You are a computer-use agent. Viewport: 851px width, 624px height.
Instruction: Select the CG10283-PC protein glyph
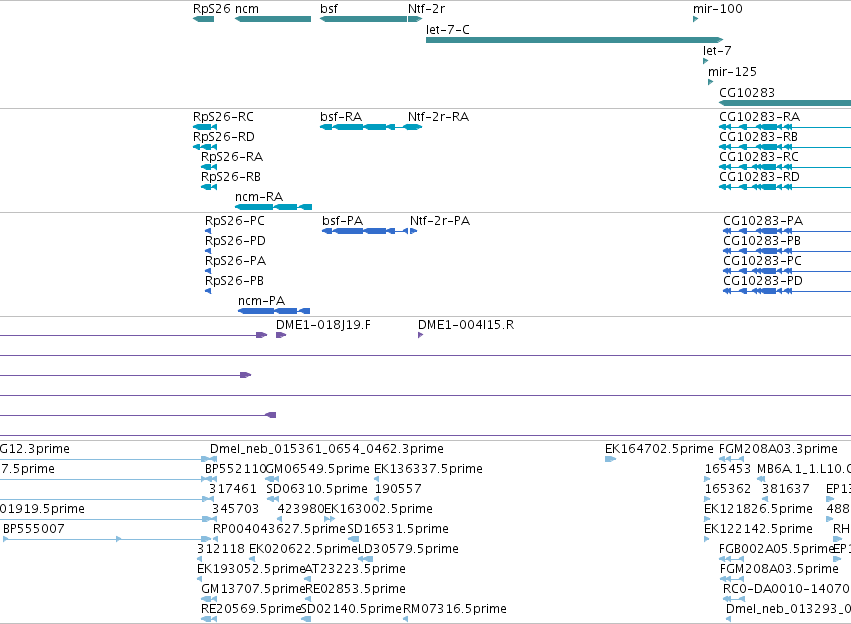click(787, 271)
